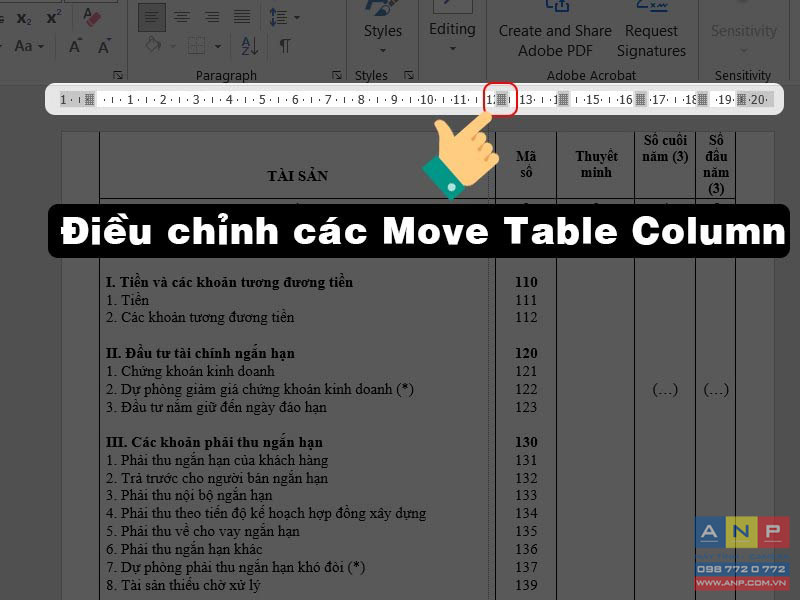Click "2. Các khoản tương đương tiền"
Viewport: 800px width, 600px height.
[x=200, y=317]
